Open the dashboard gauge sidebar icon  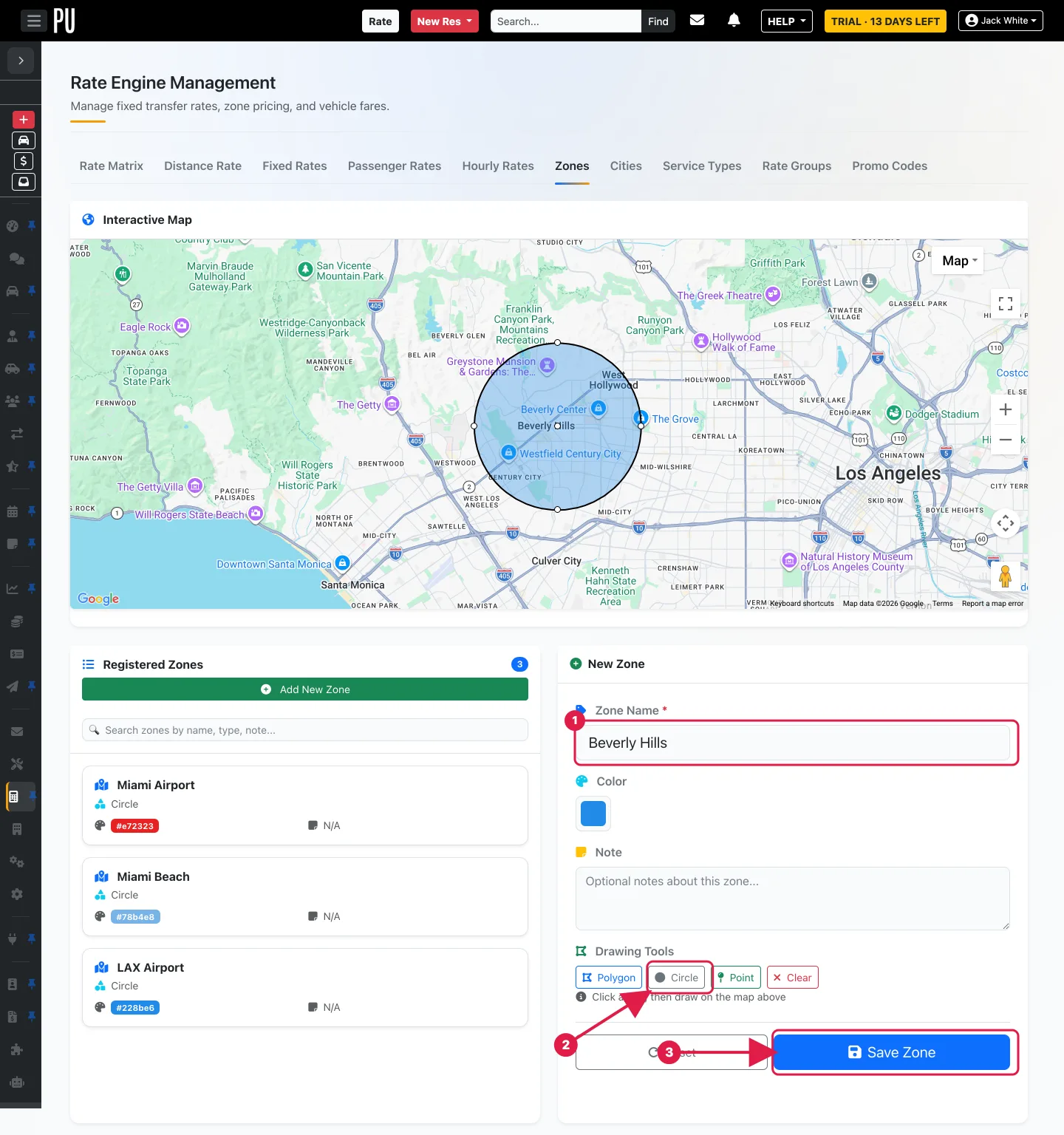pyautogui.click(x=13, y=226)
